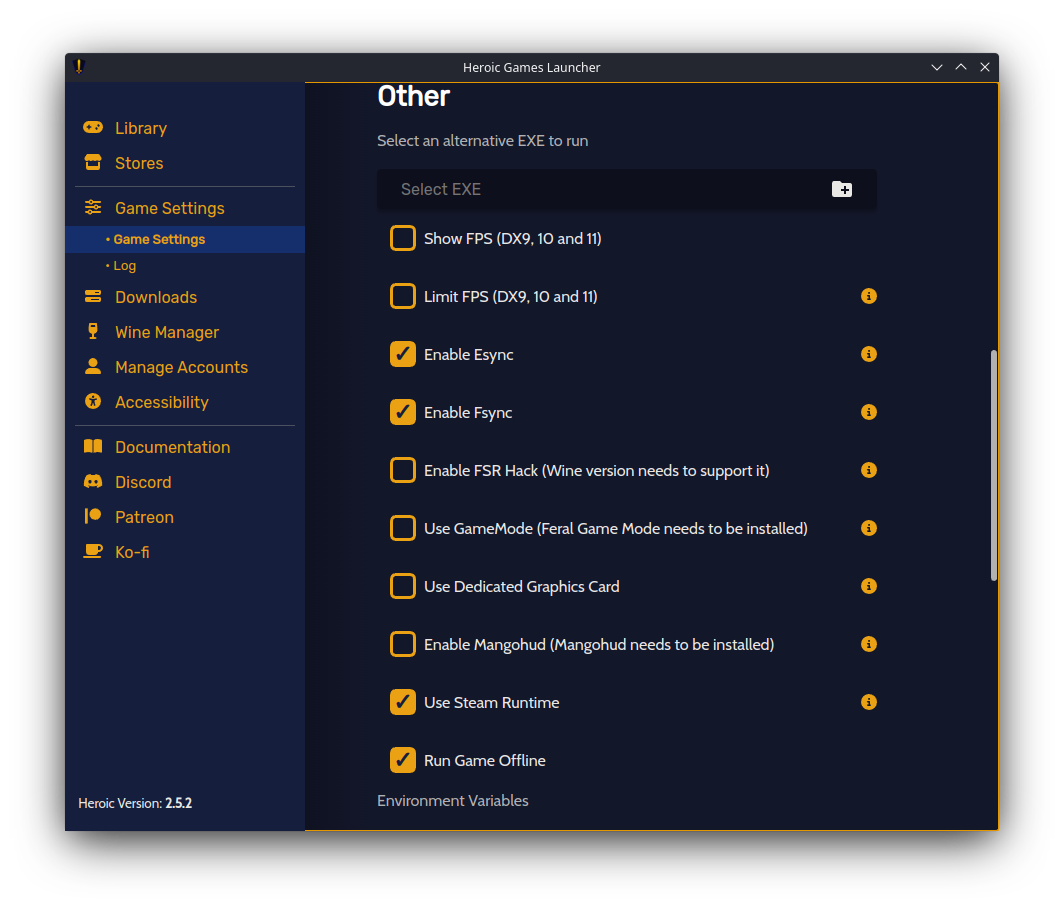Viewport: 1064px width, 908px height.
Task: Tick the Enable FSR Hack checkbox
Action: click(402, 470)
